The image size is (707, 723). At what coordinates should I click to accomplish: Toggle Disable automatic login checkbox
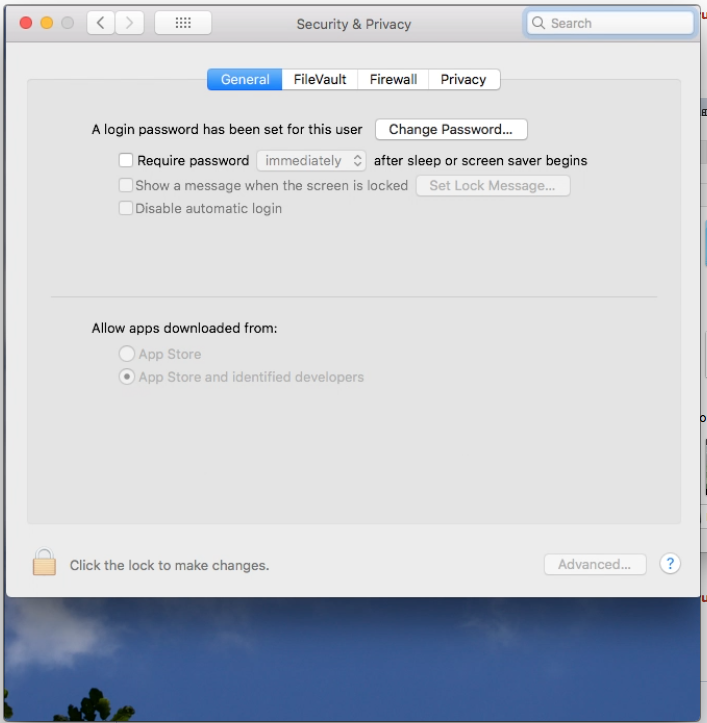[x=125, y=208]
